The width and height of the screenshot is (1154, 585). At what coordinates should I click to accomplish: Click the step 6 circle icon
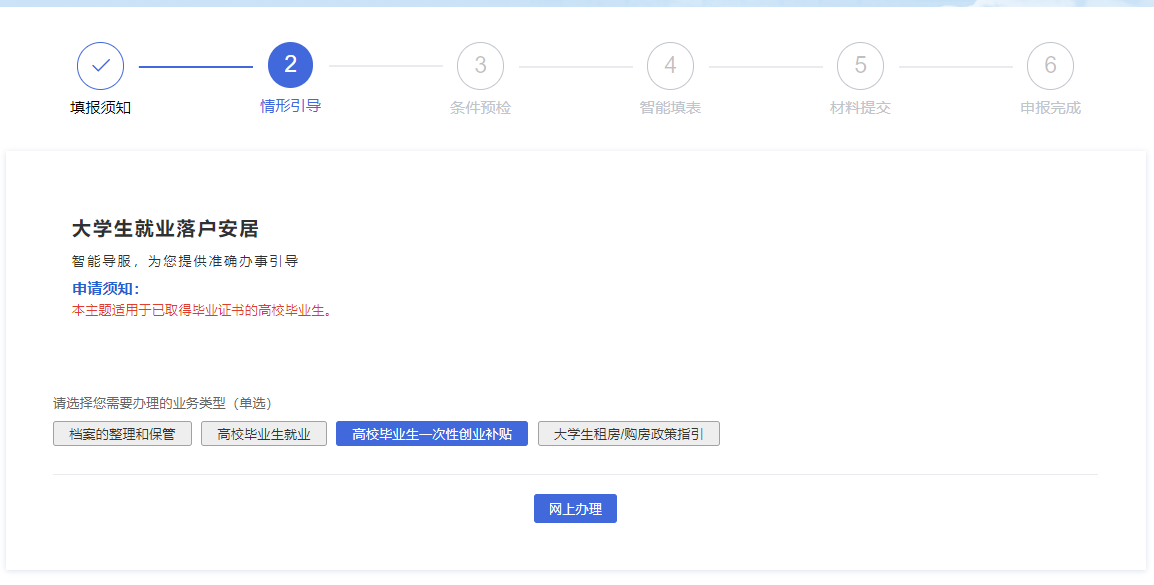tap(1050, 66)
